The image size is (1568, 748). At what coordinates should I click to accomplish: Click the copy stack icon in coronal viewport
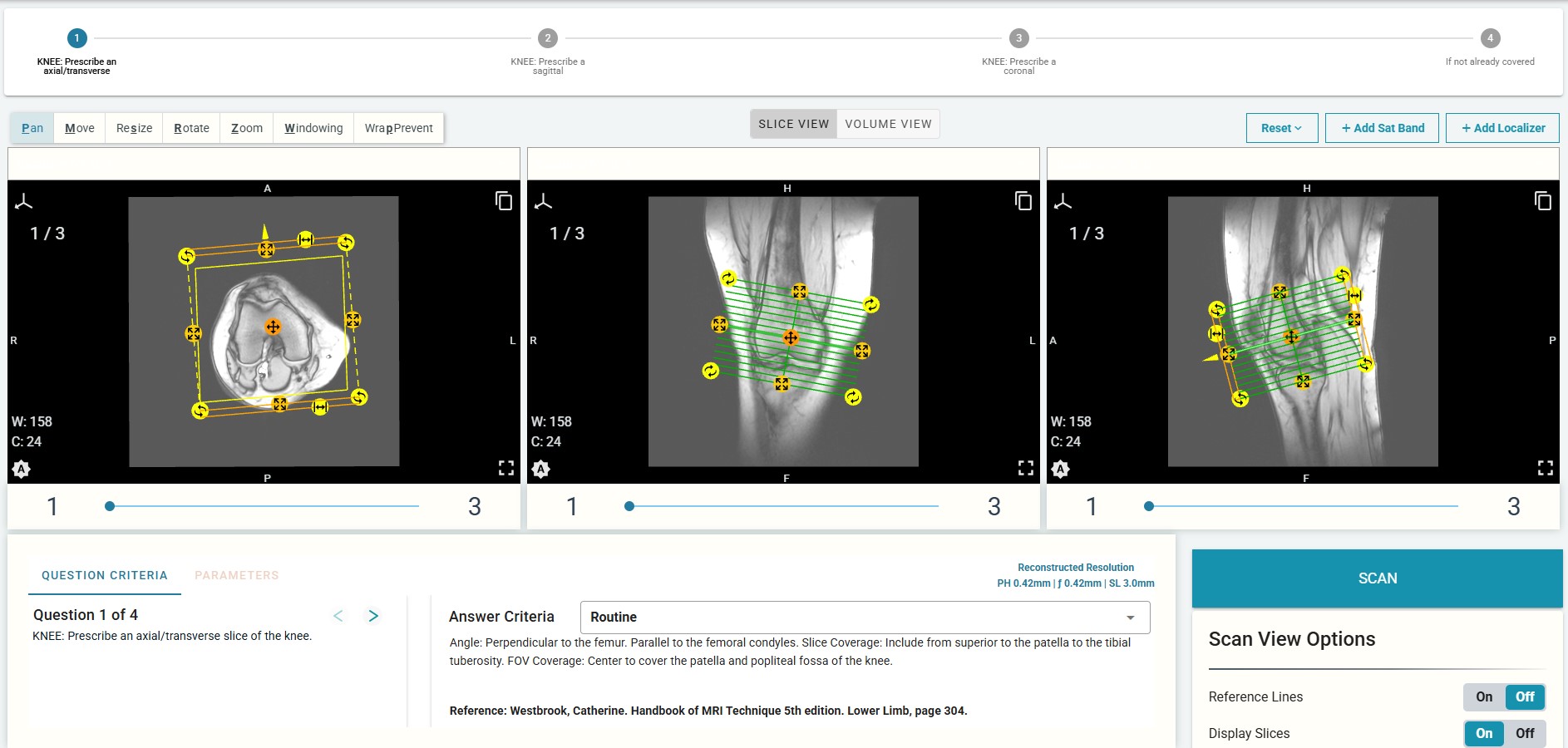(x=1023, y=200)
